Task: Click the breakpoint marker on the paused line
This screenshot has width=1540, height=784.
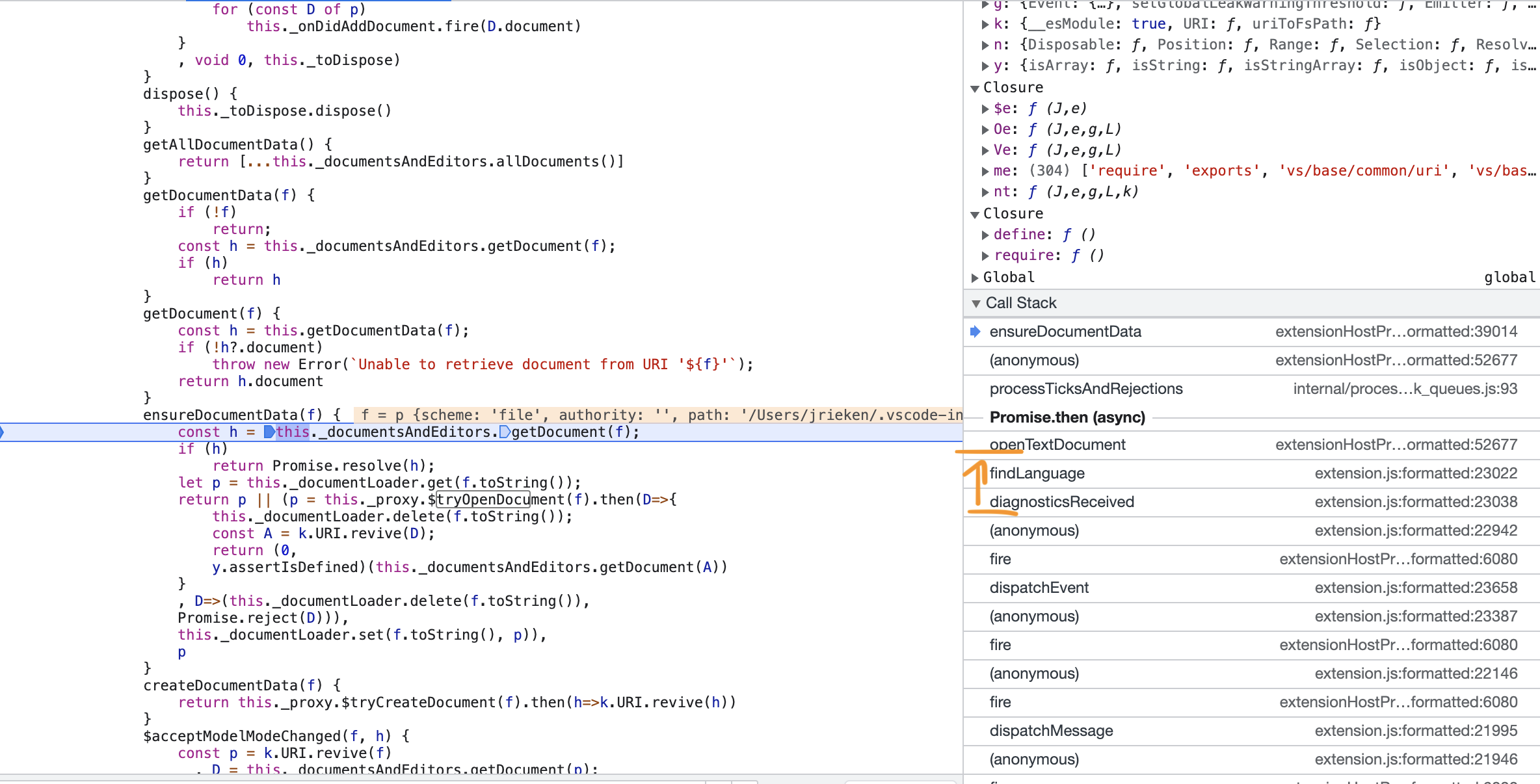Action: [3, 431]
